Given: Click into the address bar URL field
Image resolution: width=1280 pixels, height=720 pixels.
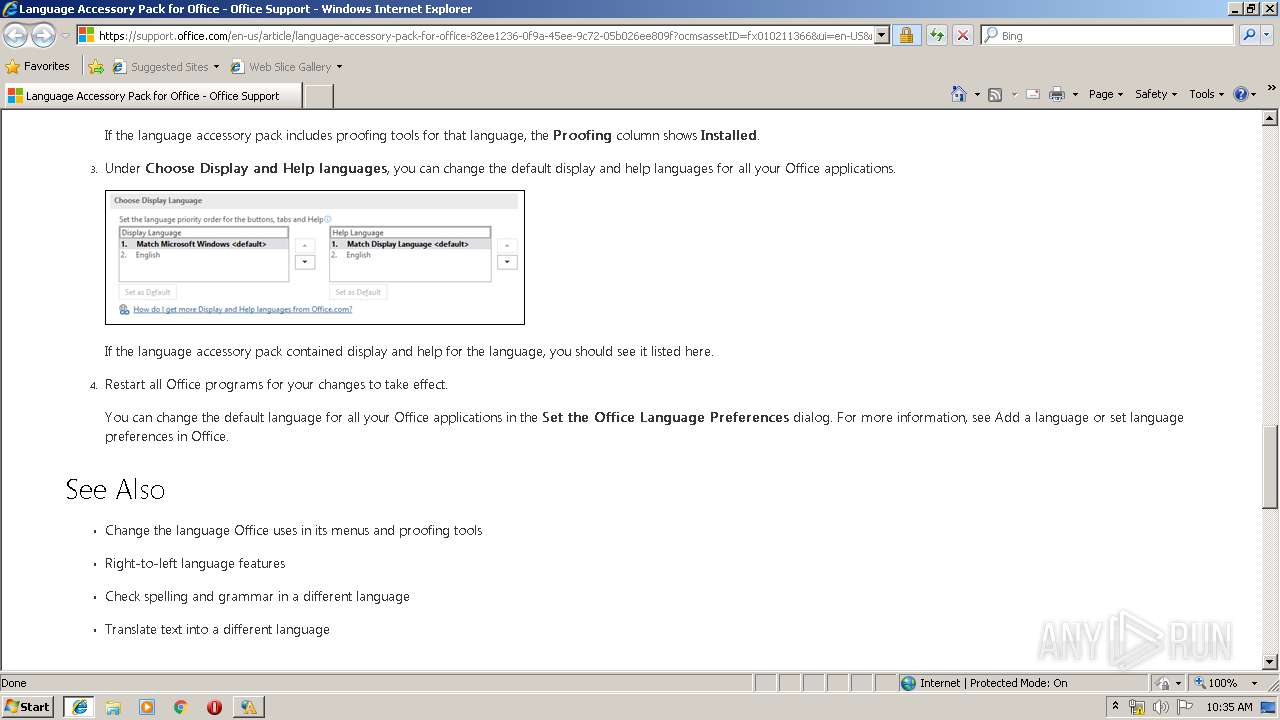Looking at the screenshot, I should (485, 36).
